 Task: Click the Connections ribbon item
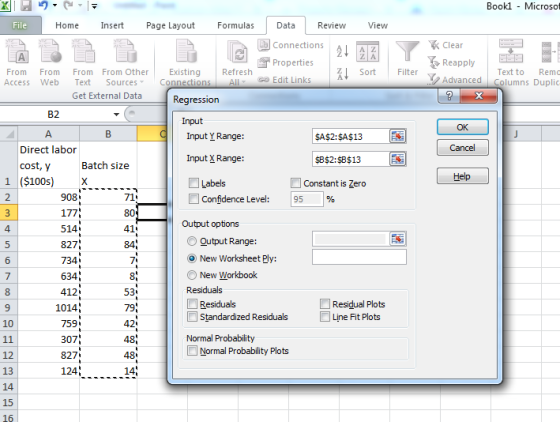coord(290,45)
